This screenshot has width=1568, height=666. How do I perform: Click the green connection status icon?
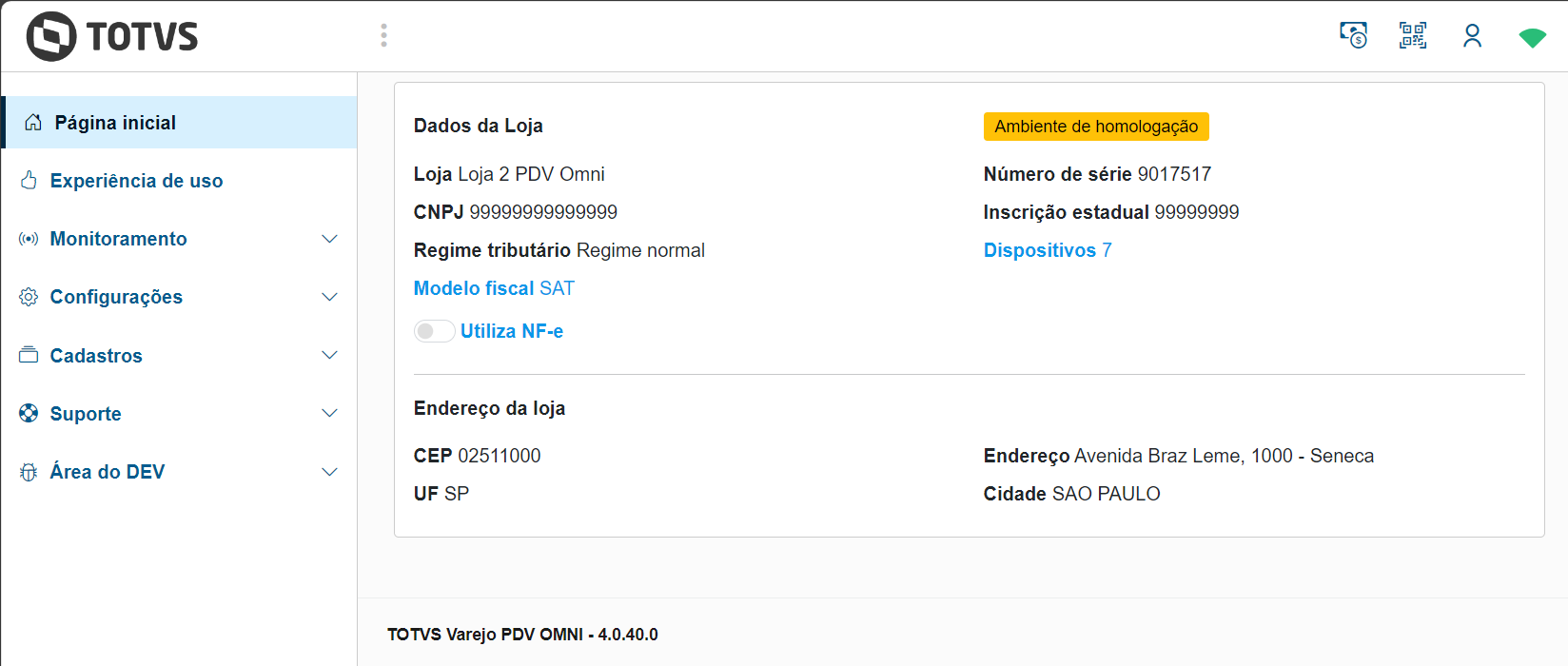(1532, 37)
